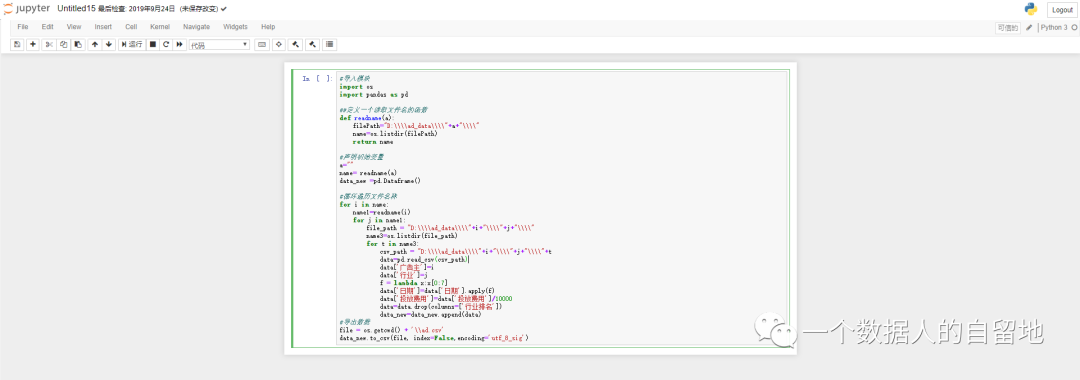Run the cell with 运行 button
The width and height of the screenshot is (1080, 380).
(132, 44)
